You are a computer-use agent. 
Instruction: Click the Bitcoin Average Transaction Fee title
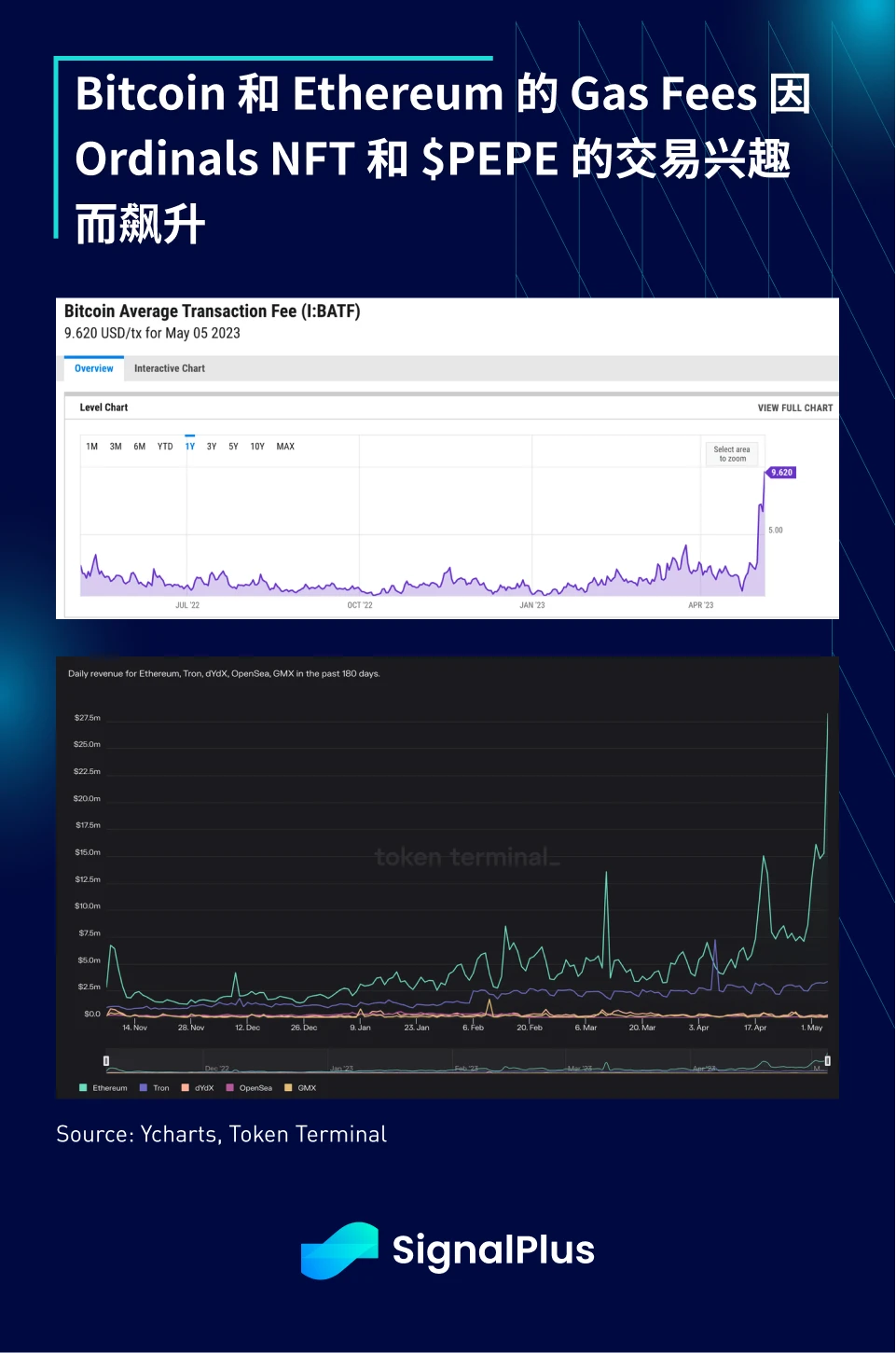click(x=213, y=311)
